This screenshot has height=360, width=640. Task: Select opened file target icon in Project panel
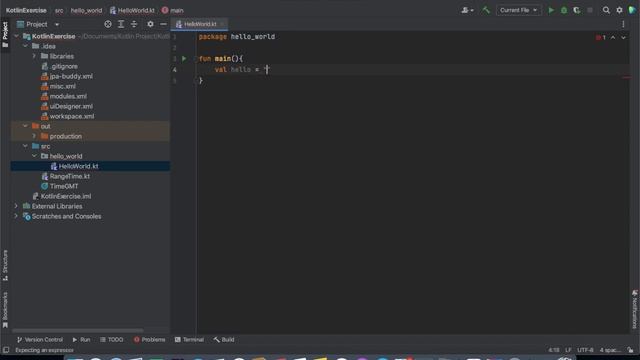[108, 24]
